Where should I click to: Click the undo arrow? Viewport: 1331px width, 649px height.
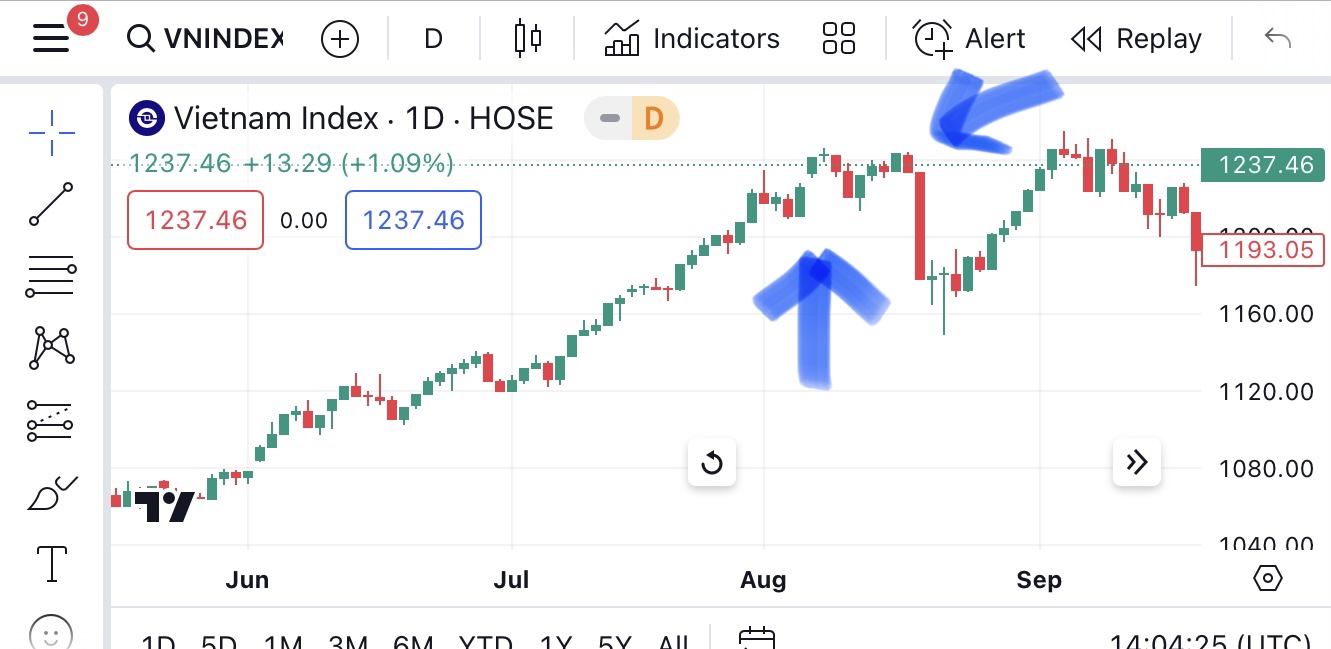[1277, 39]
